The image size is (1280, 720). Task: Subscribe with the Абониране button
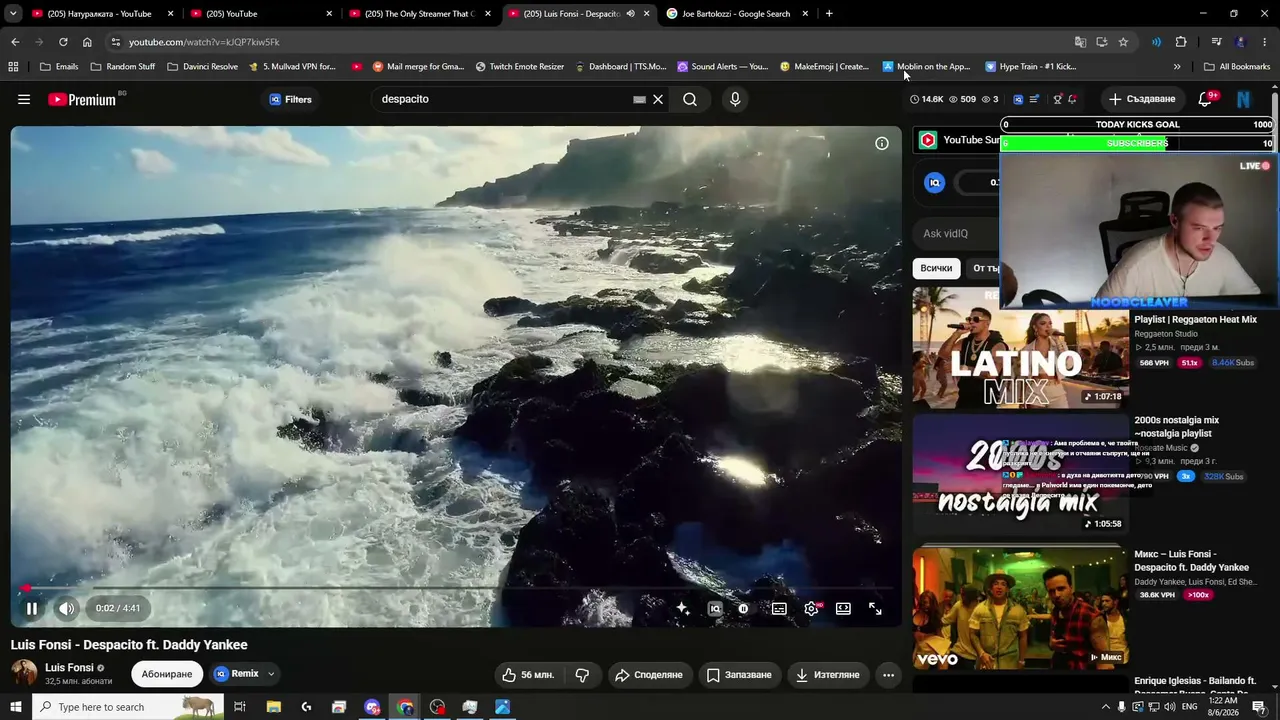(167, 674)
